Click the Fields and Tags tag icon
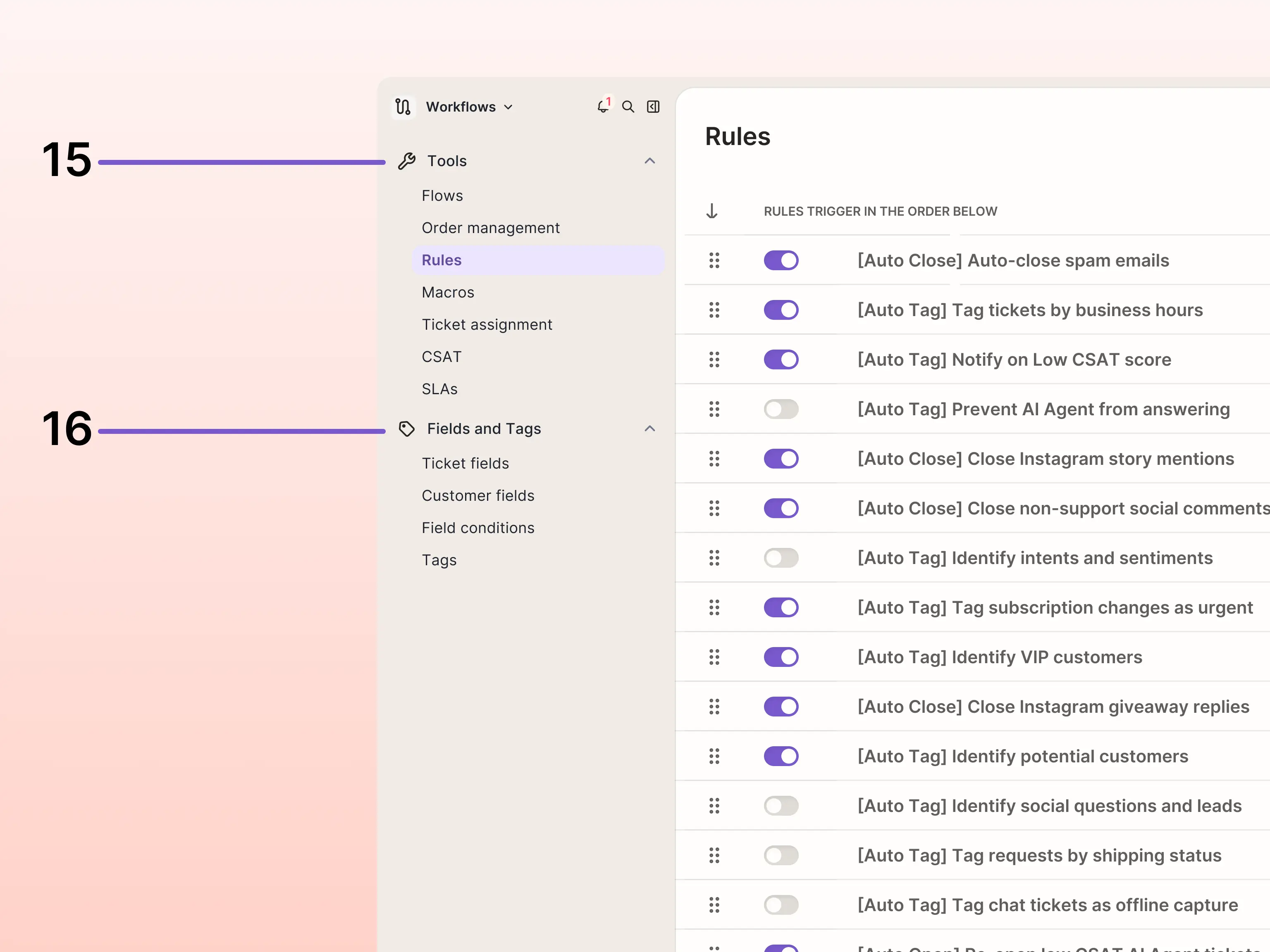1270x952 pixels. click(406, 428)
